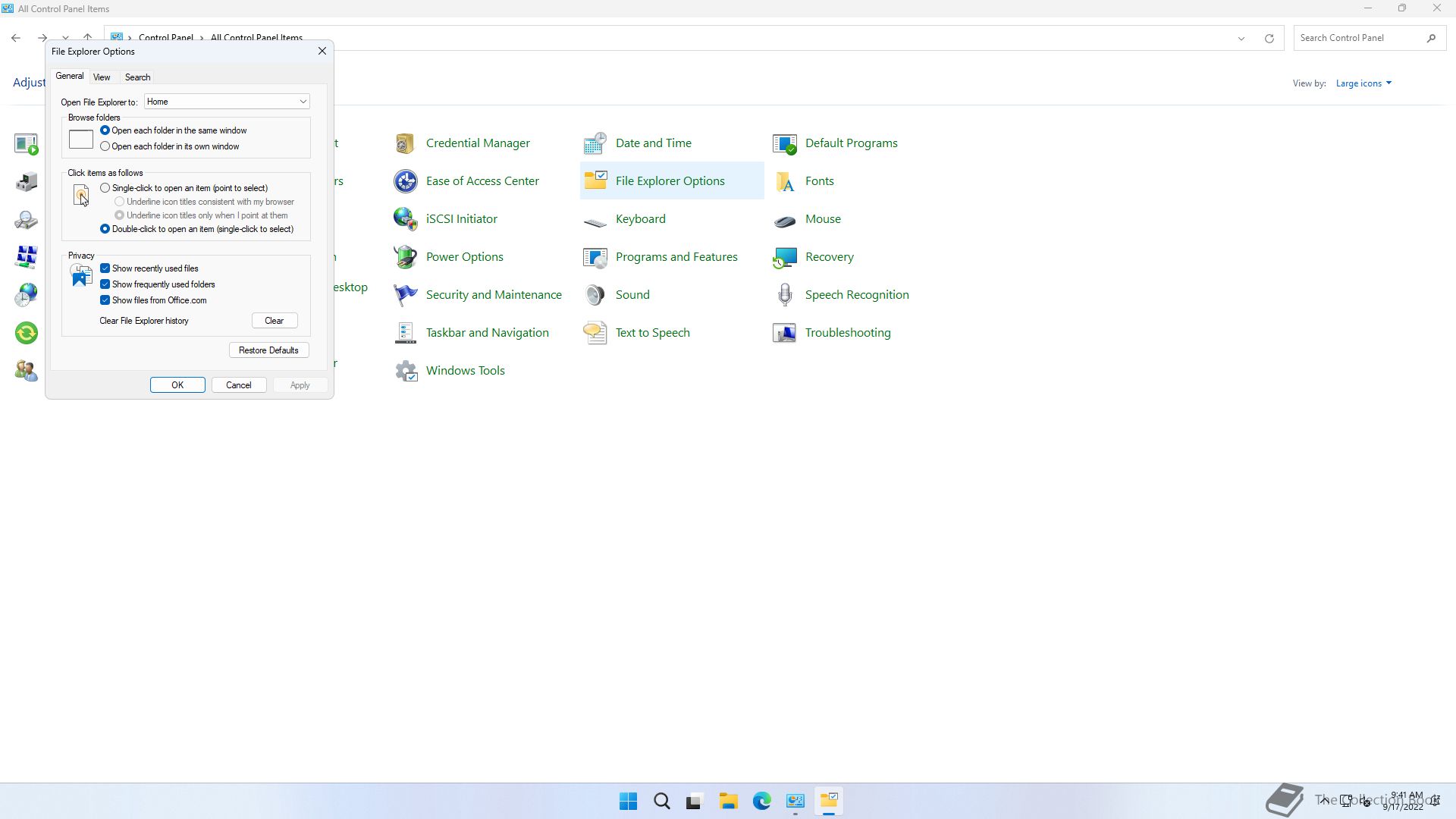Expand the Open File Explorer to dropdown
The height and width of the screenshot is (819, 1456).
tap(227, 102)
